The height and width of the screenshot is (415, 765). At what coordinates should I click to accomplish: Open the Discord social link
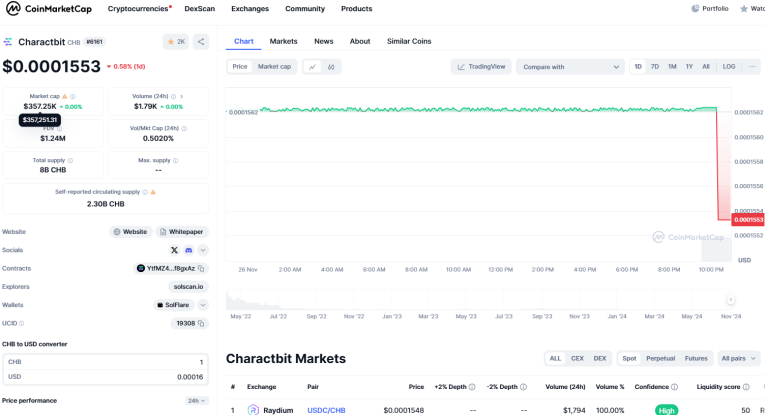click(x=188, y=250)
